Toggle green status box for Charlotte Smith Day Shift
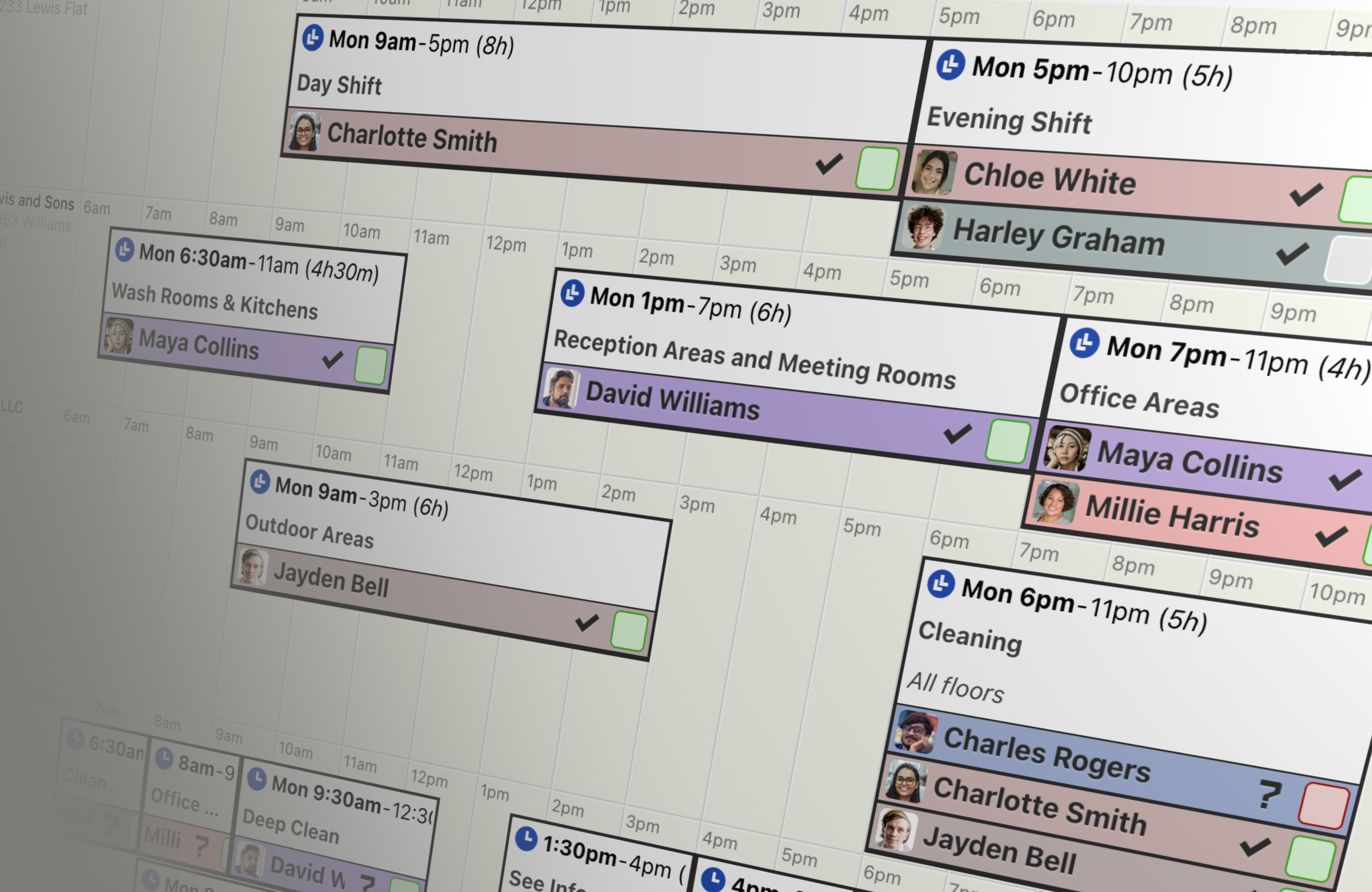Image resolution: width=1372 pixels, height=892 pixels. 878,168
